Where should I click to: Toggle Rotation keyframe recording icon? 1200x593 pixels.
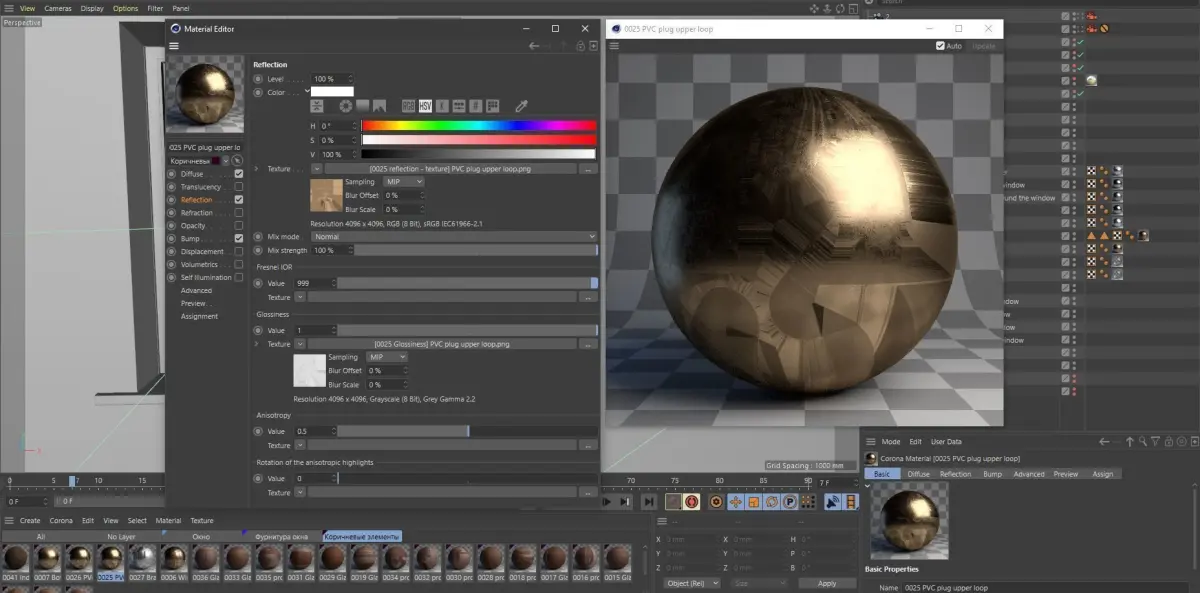[771, 501]
